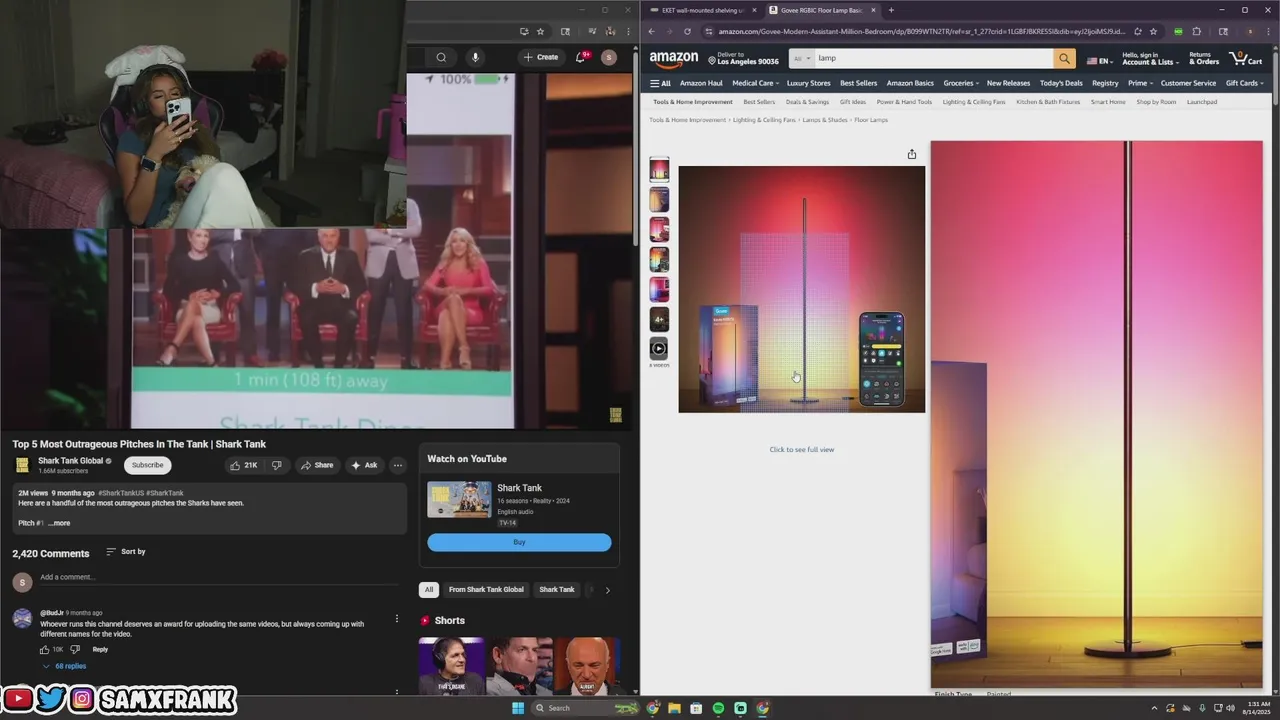Open Chrome extensions puzzle icon
Image resolution: width=1280 pixels, height=720 pixels.
point(1196,31)
